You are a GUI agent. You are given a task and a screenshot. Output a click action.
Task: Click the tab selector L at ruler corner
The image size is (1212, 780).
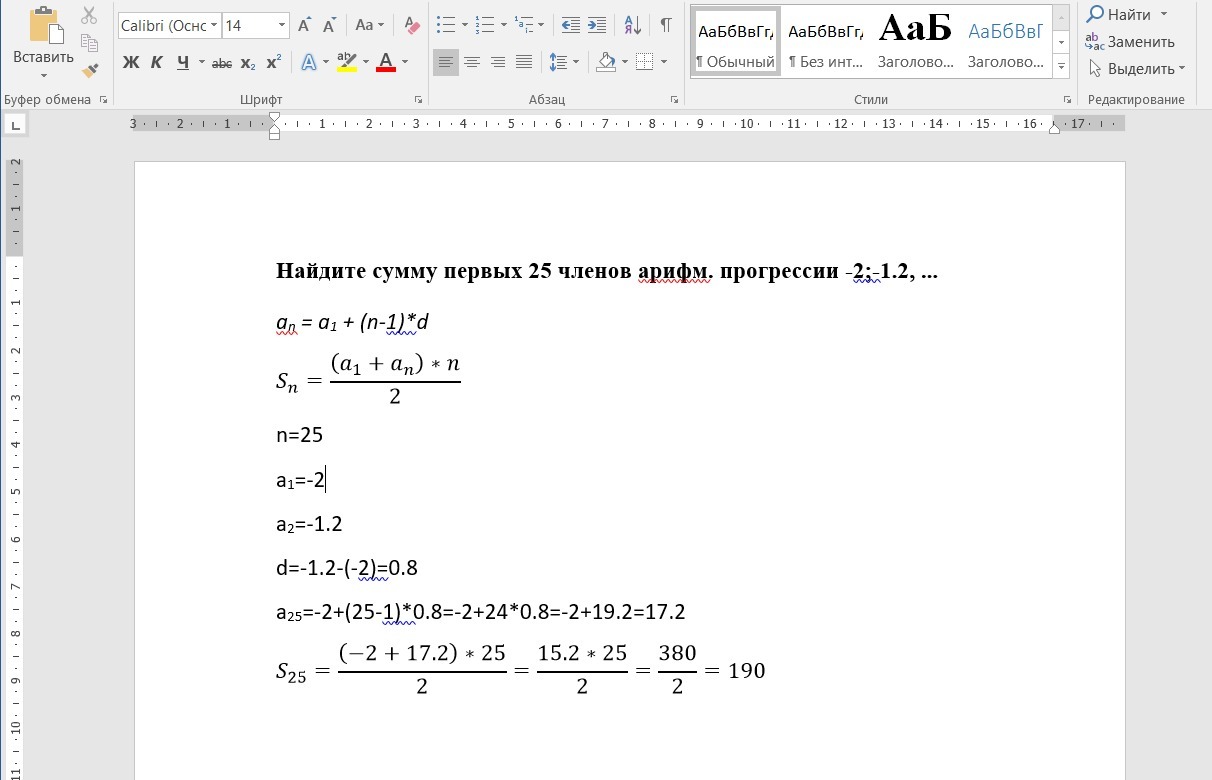pyautogui.click(x=15, y=125)
